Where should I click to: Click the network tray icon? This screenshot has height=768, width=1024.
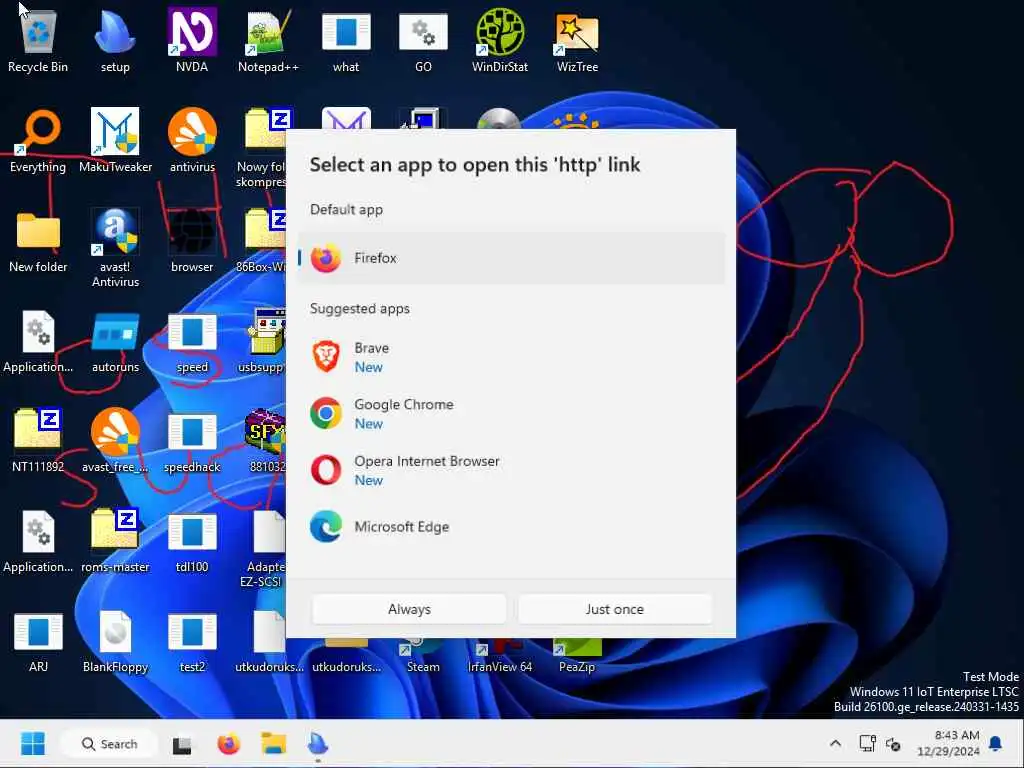click(867, 744)
